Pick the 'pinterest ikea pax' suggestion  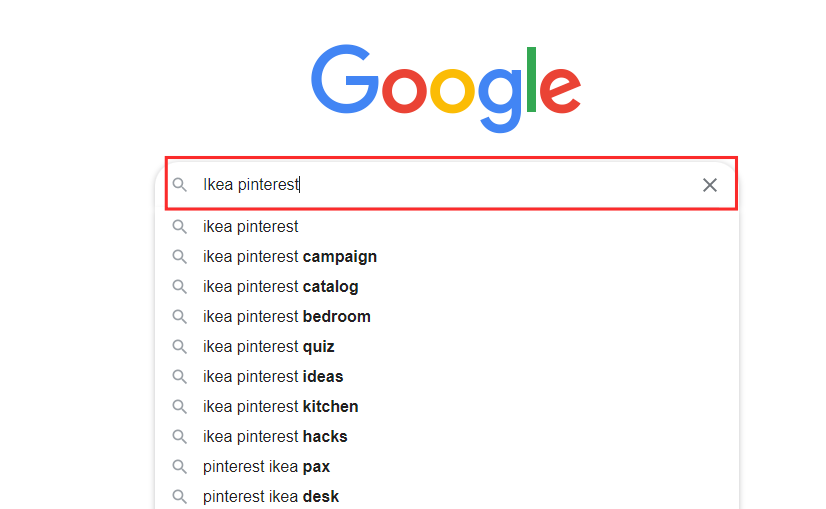pos(266,467)
